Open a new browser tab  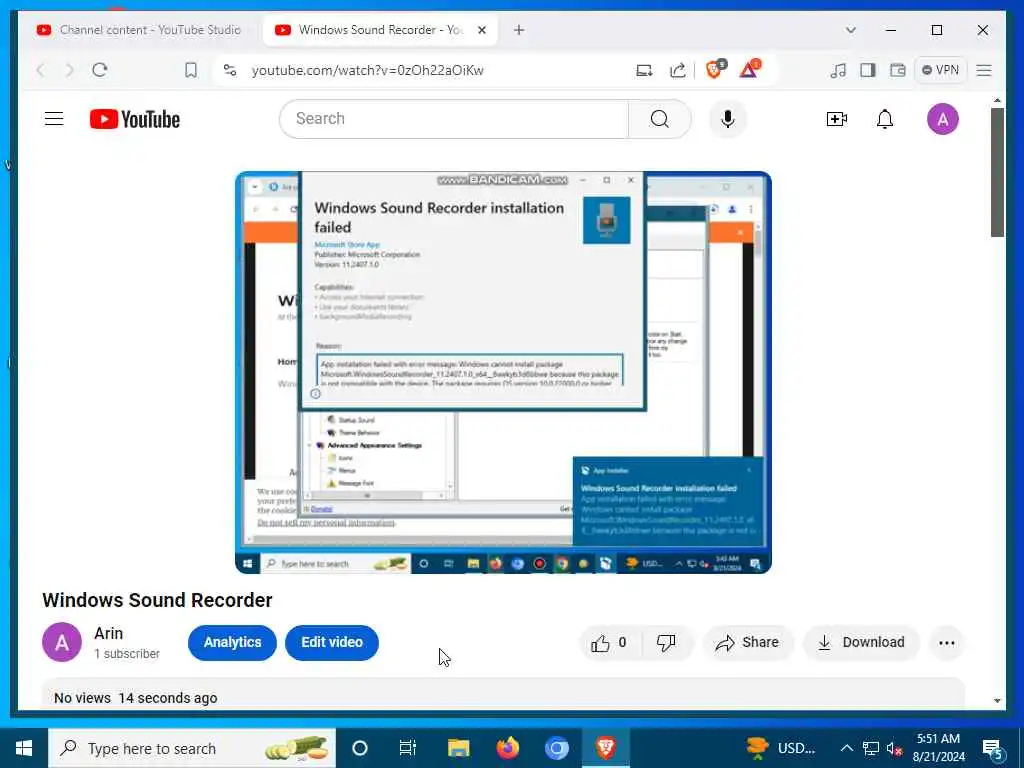pos(519,30)
